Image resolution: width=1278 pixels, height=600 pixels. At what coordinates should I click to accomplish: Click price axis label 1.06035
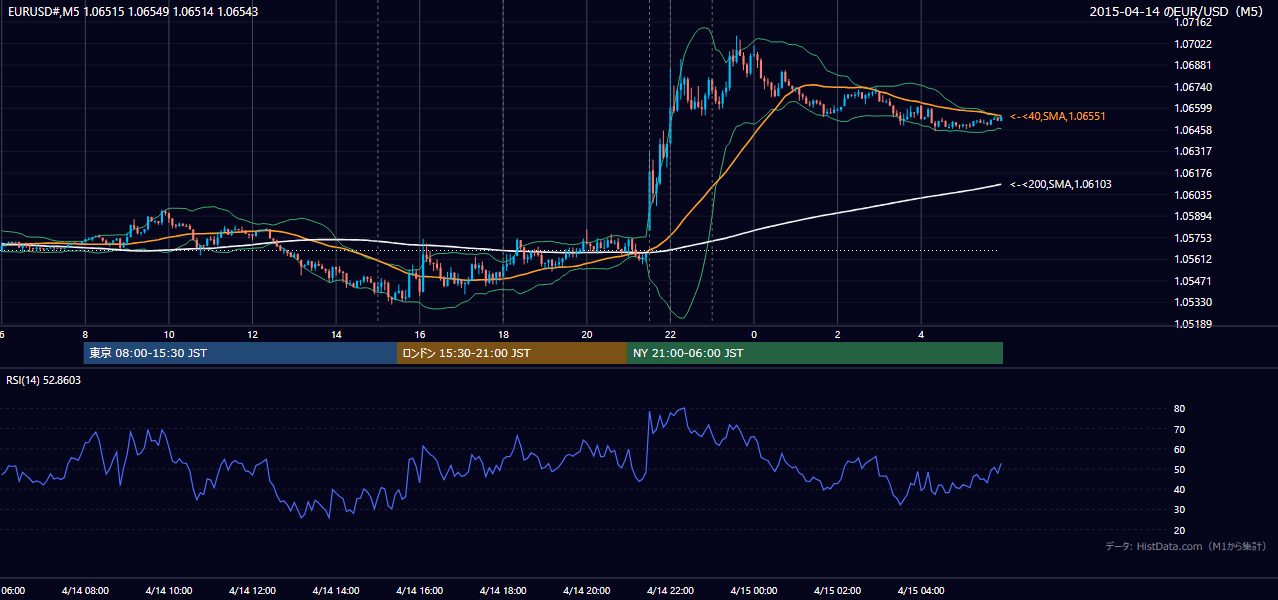(1194, 195)
